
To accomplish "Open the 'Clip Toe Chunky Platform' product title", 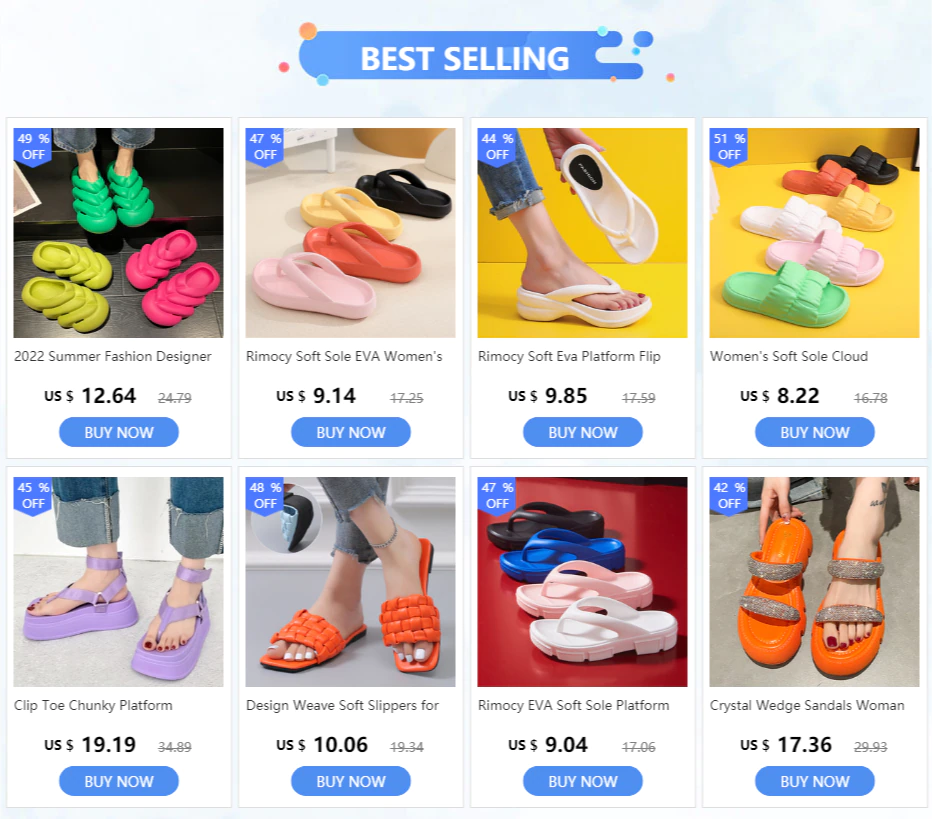I will (x=93, y=705).
